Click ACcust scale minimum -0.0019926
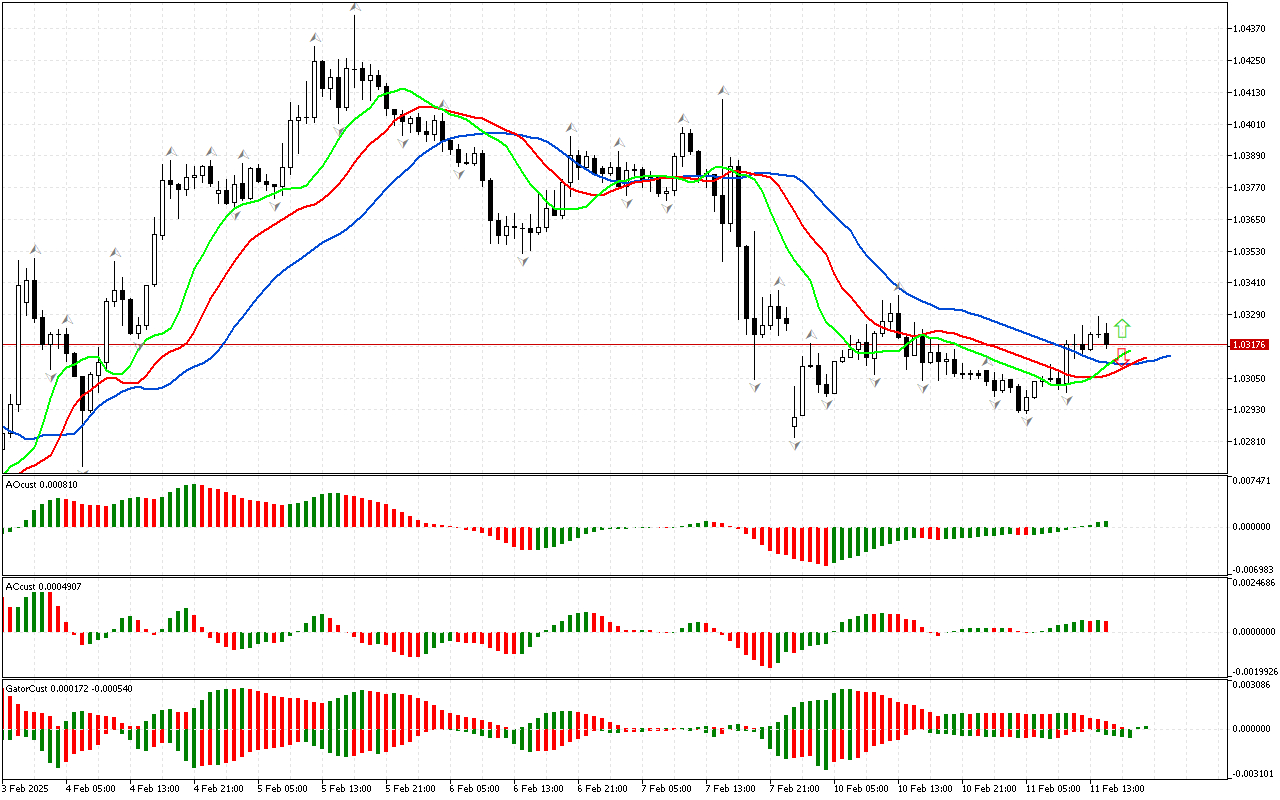Viewport: 1280px width, 800px height. coord(1255,671)
